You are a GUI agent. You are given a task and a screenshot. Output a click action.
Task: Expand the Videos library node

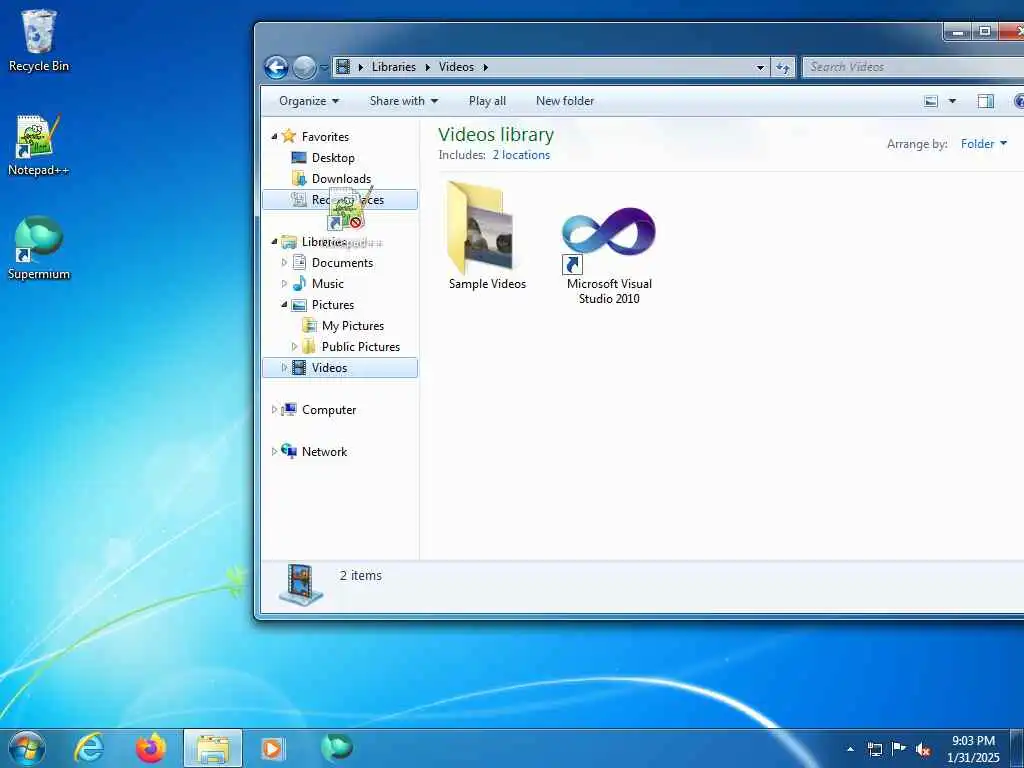(284, 368)
